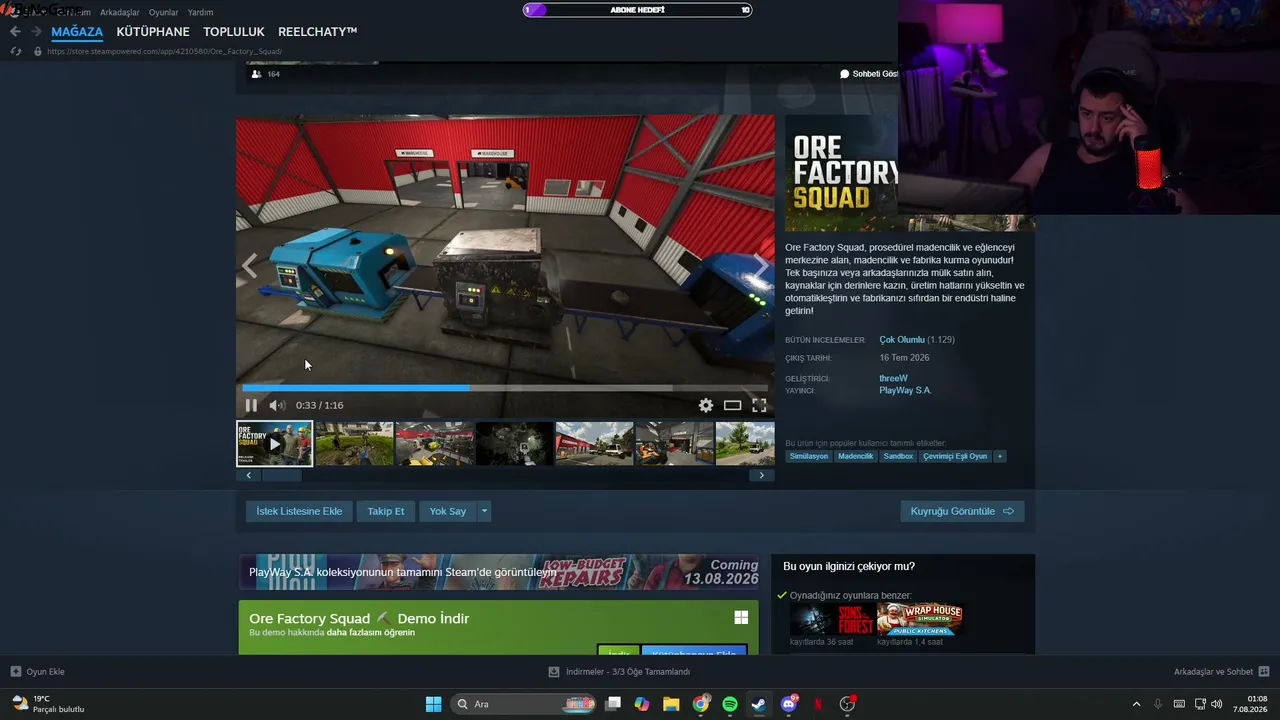
Task: Reload the store page
Action: coord(15,51)
